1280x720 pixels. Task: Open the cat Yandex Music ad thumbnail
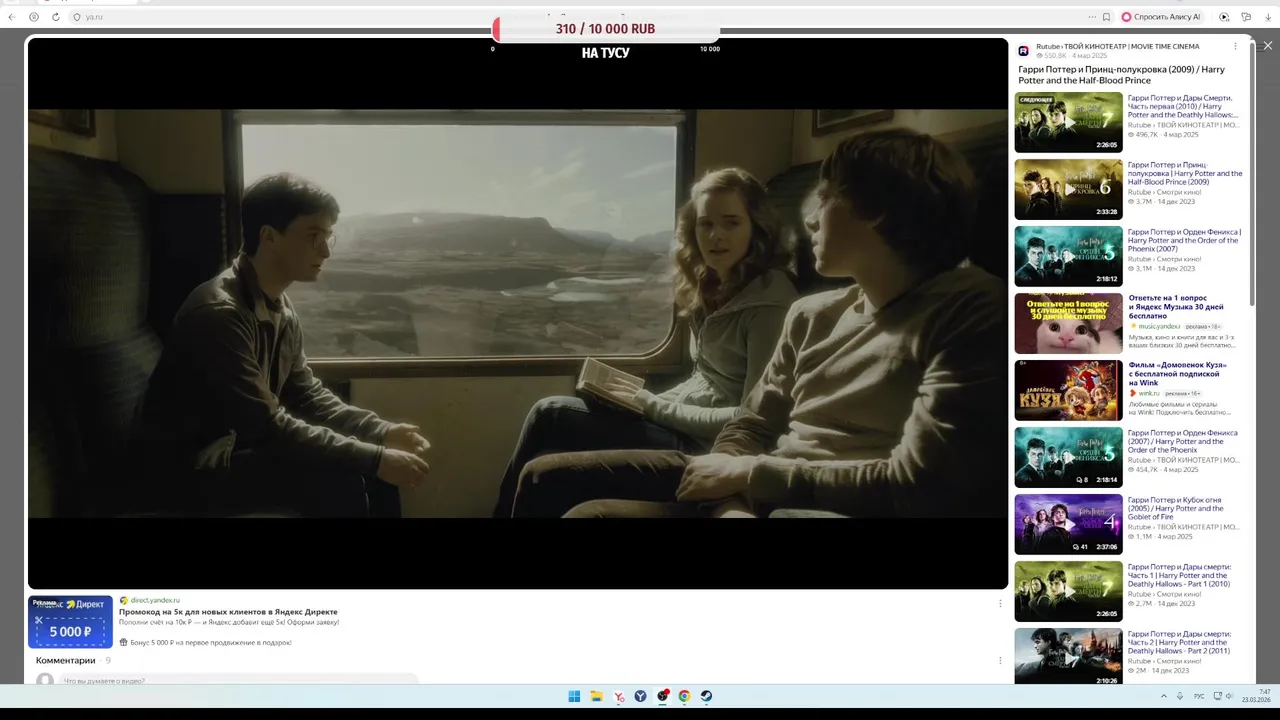pyautogui.click(x=1068, y=323)
